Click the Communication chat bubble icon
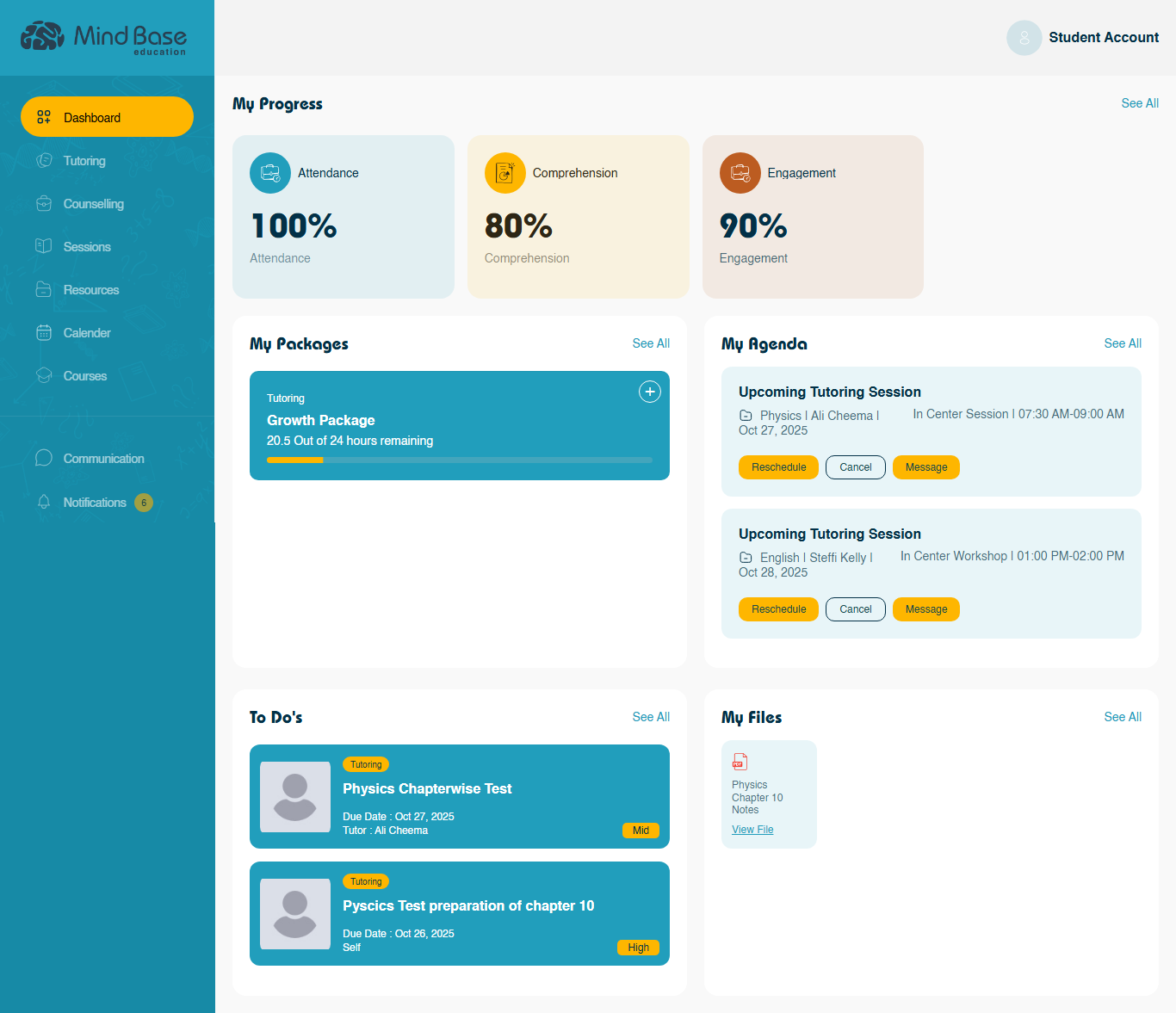This screenshot has width=1176, height=1013. tap(44, 458)
